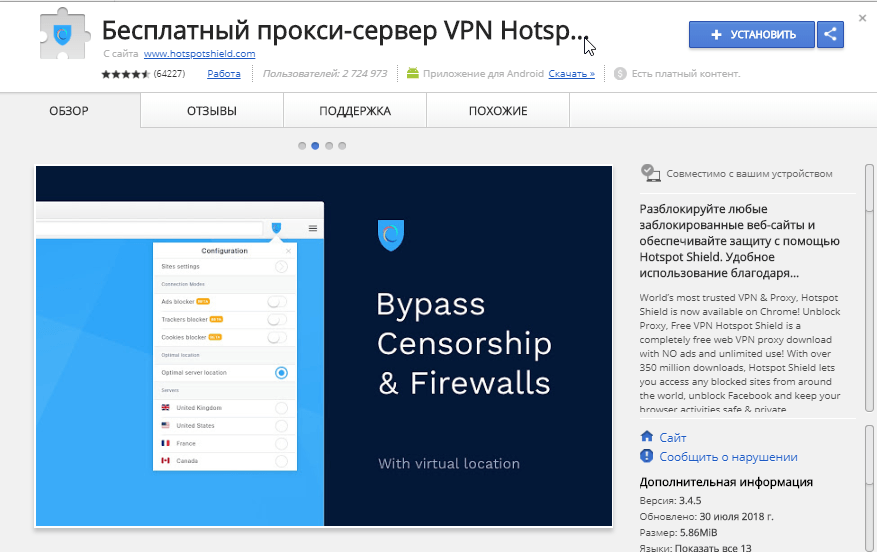This screenshot has width=877, height=552.
Task: Select the fourth carousel dot
Action: (x=342, y=146)
